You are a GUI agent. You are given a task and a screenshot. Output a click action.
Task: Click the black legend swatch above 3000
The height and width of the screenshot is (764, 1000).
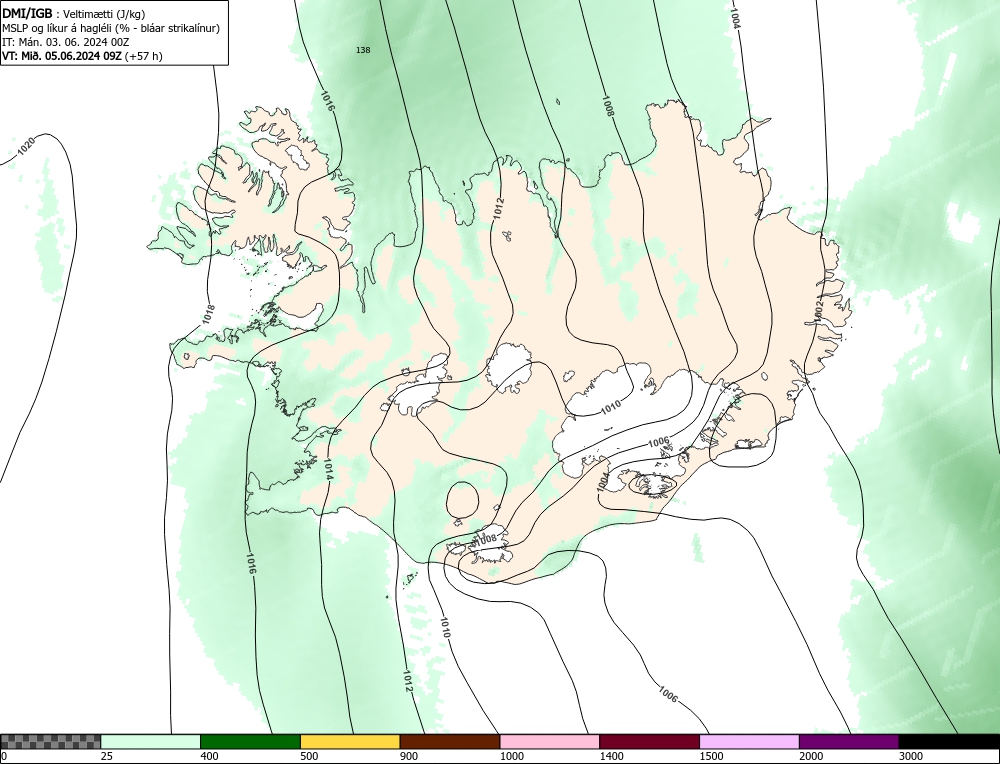[x=949, y=742]
